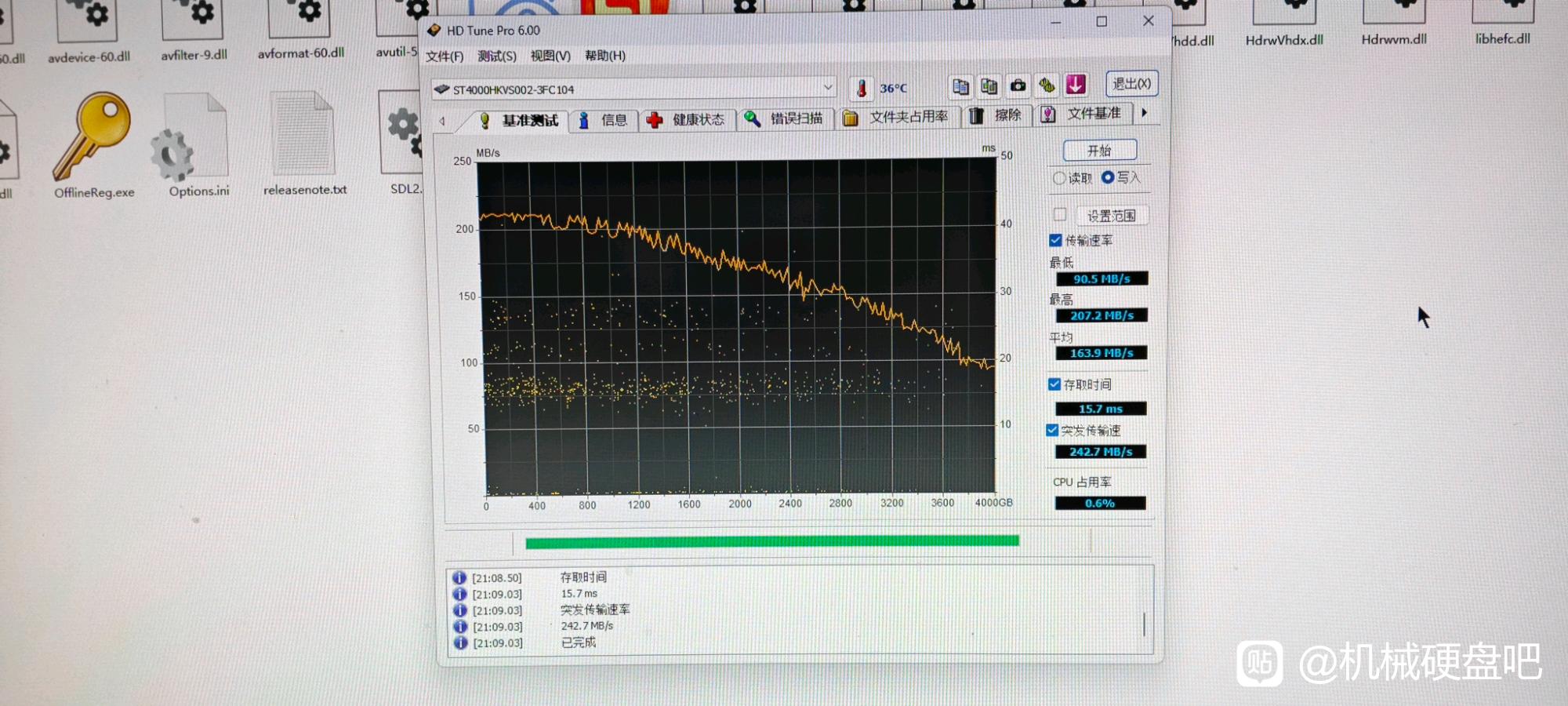
Task: Uncheck the 突发传输速 checkbox
Action: tap(1052, 430)
